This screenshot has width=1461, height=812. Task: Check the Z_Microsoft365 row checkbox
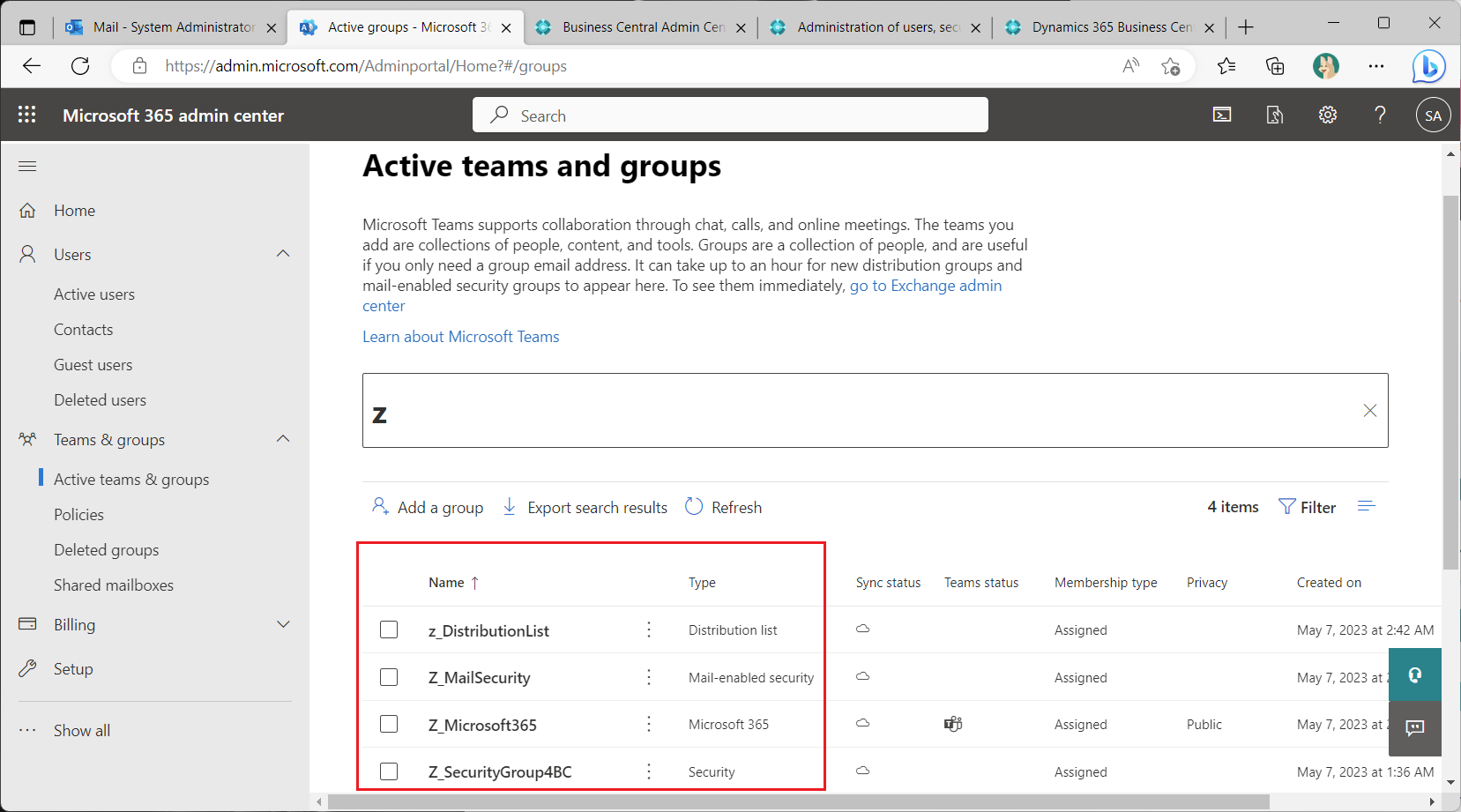(389, 724)
